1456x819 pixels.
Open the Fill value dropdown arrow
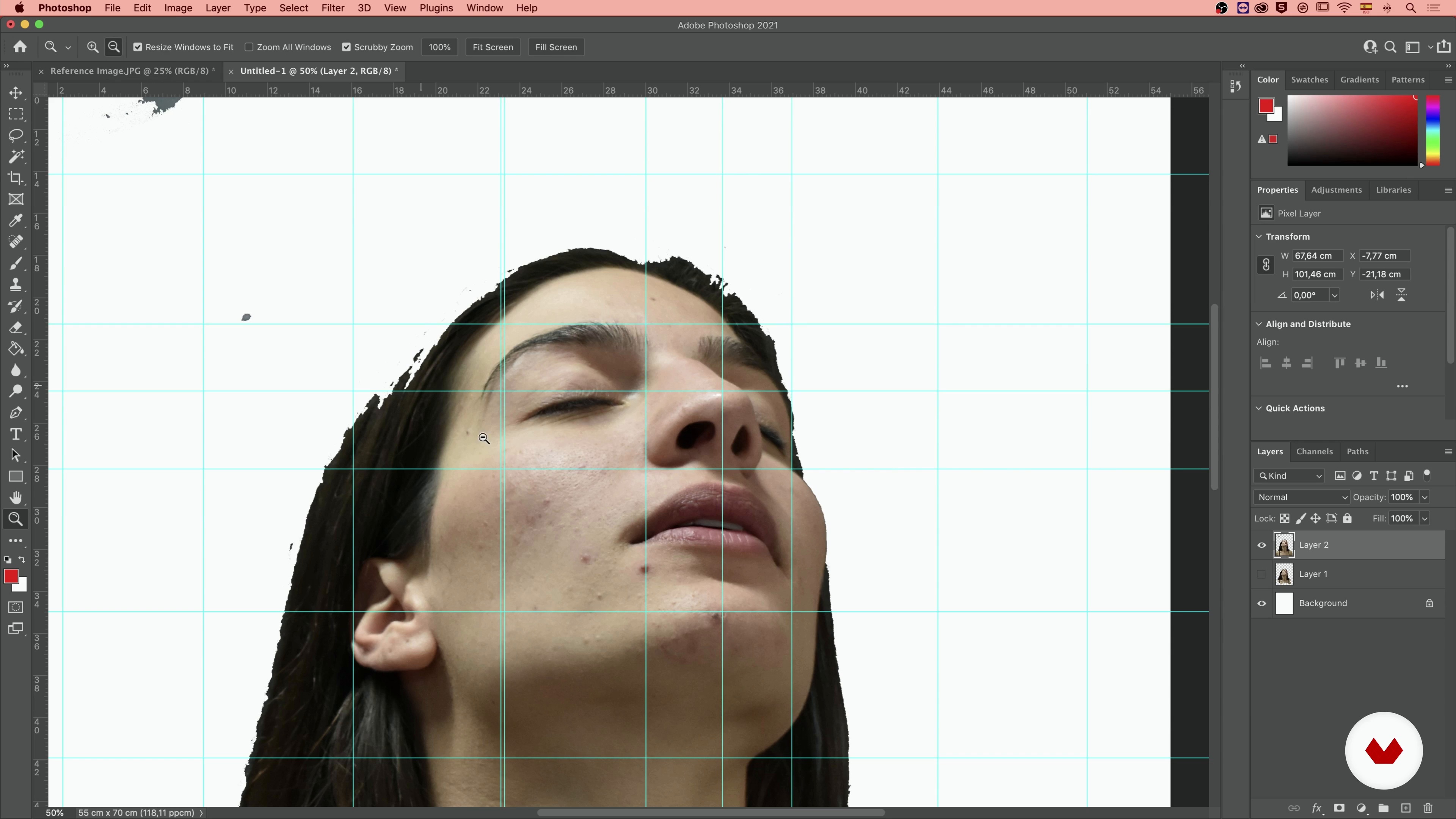point(1425,519)
